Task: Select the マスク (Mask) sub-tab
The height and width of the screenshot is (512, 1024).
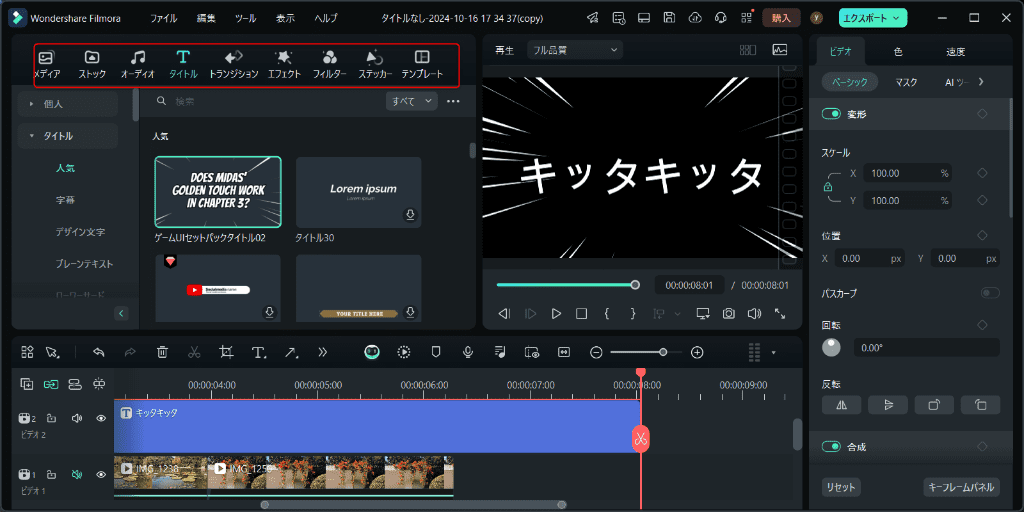Action: 906,82
